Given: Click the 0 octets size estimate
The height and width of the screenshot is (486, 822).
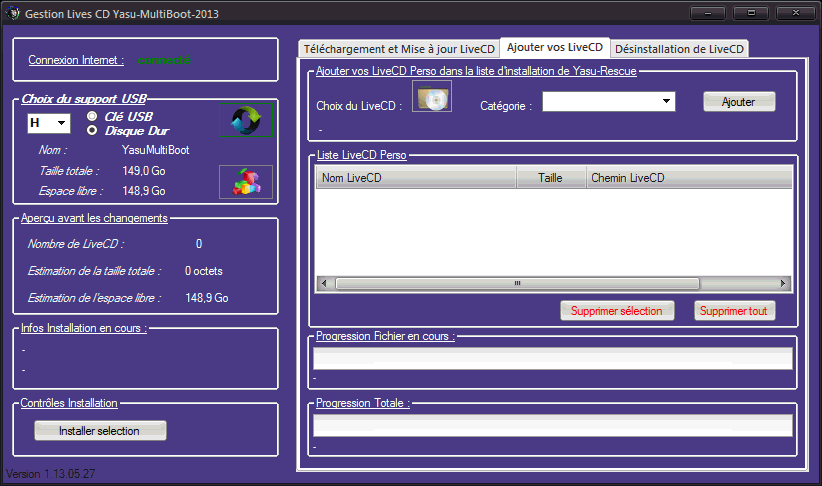Looking at the screenshot, I should [204, 271].
